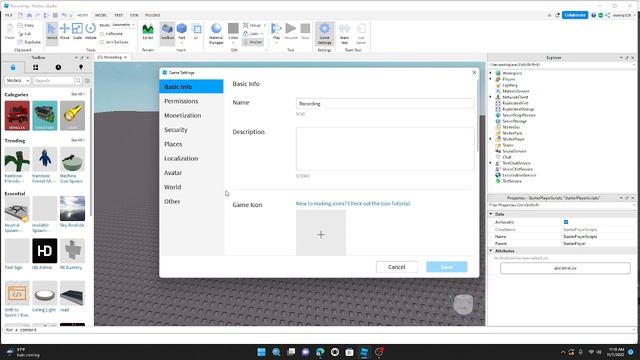Insert a Part from the ribbon
The width and height of the screenshot is (640, 360).
pyautogui.click(x=182, y=31)
